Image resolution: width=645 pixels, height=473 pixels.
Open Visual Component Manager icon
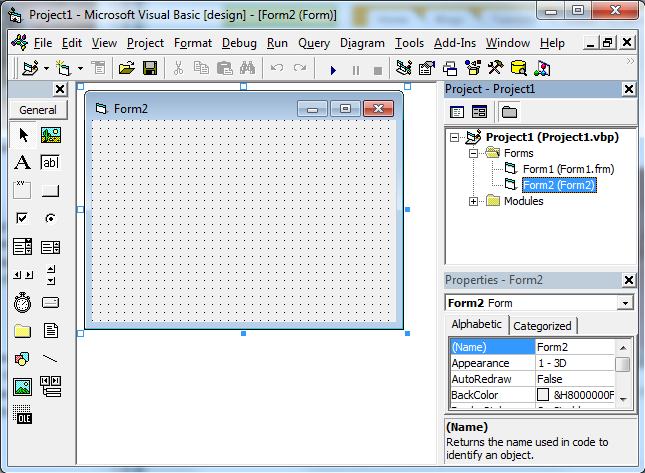point(542,68)
